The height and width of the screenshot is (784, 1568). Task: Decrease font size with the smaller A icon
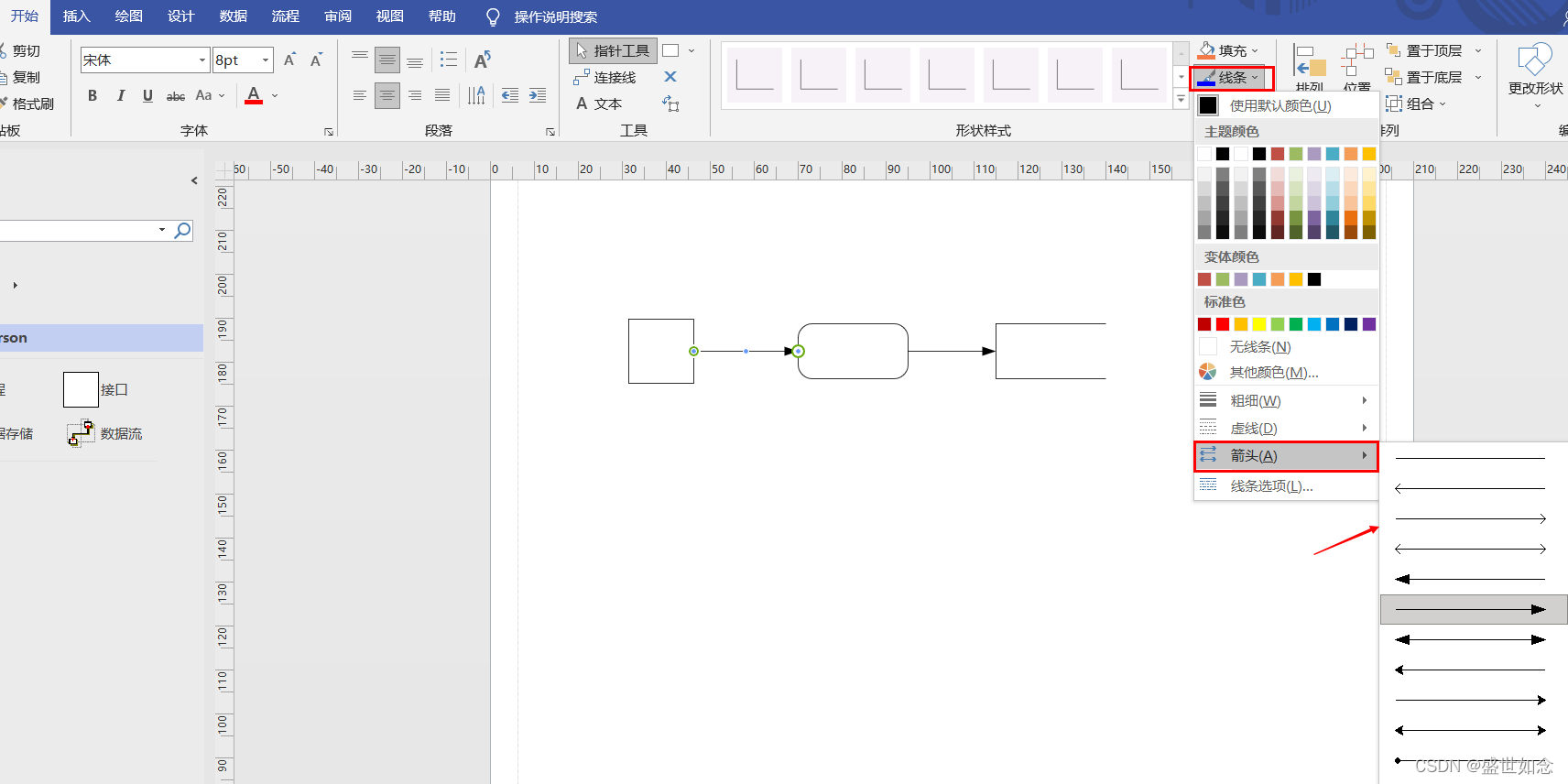click(x=316, y=60)
